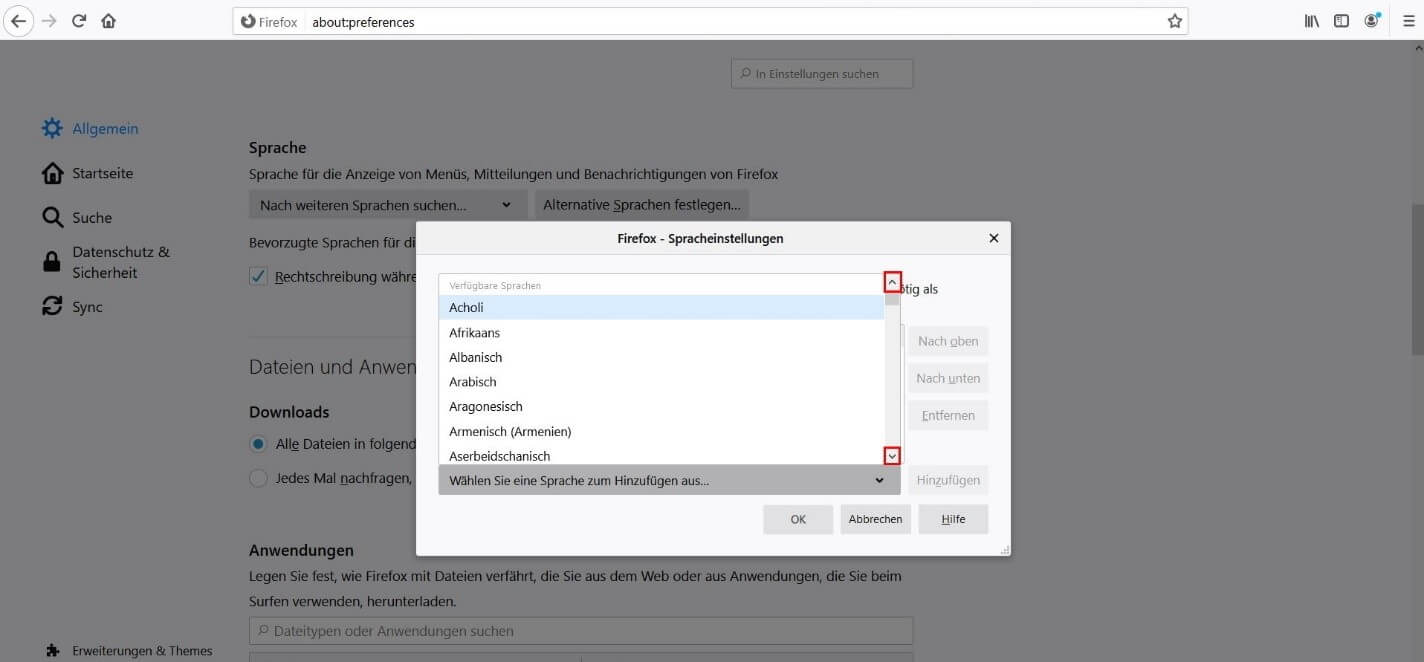
Task: Click the language list scroll-up arrow
Action: (x=892, y=283)
